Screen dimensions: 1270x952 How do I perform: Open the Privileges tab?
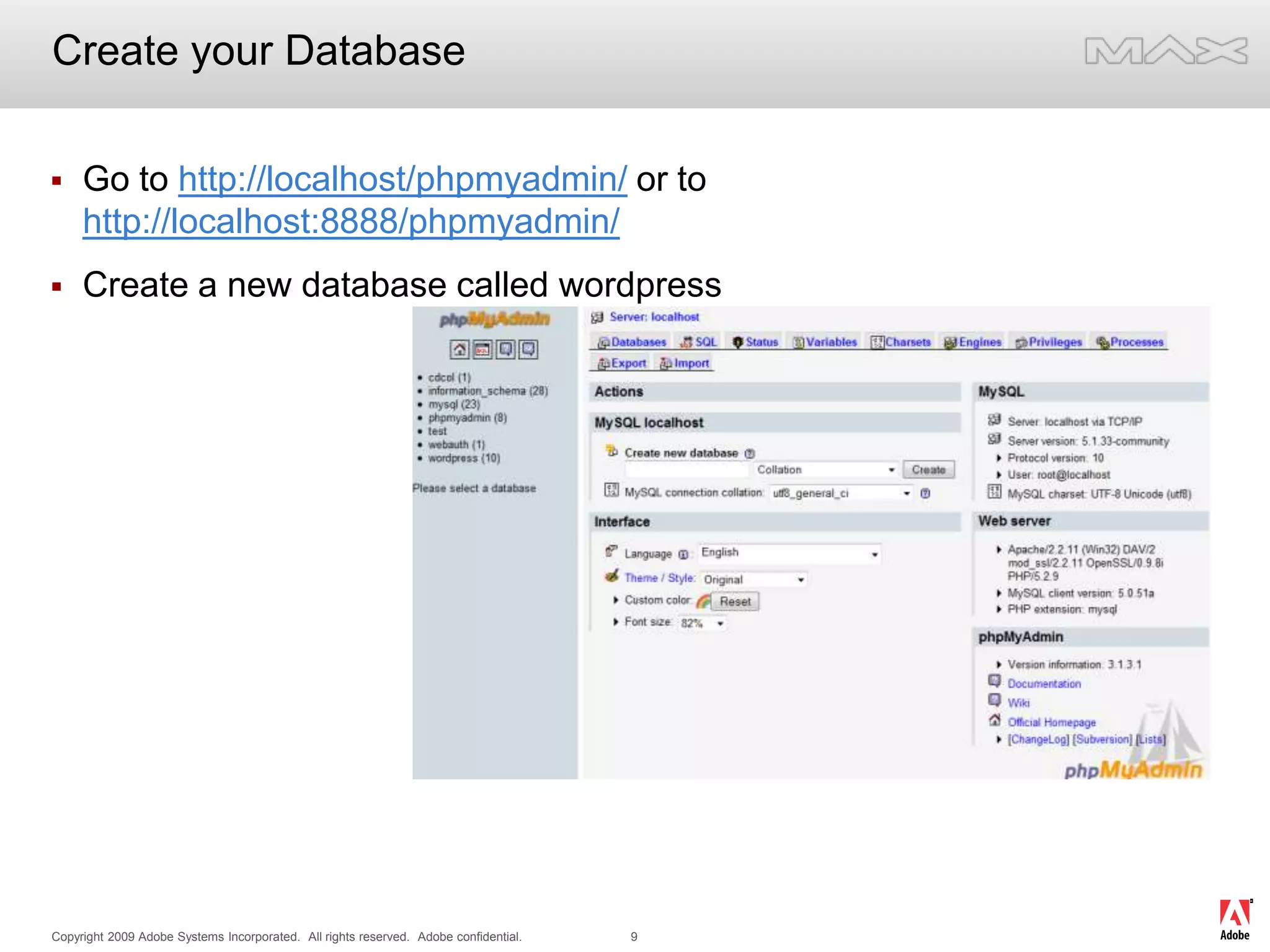click(x=1049, y=342)
